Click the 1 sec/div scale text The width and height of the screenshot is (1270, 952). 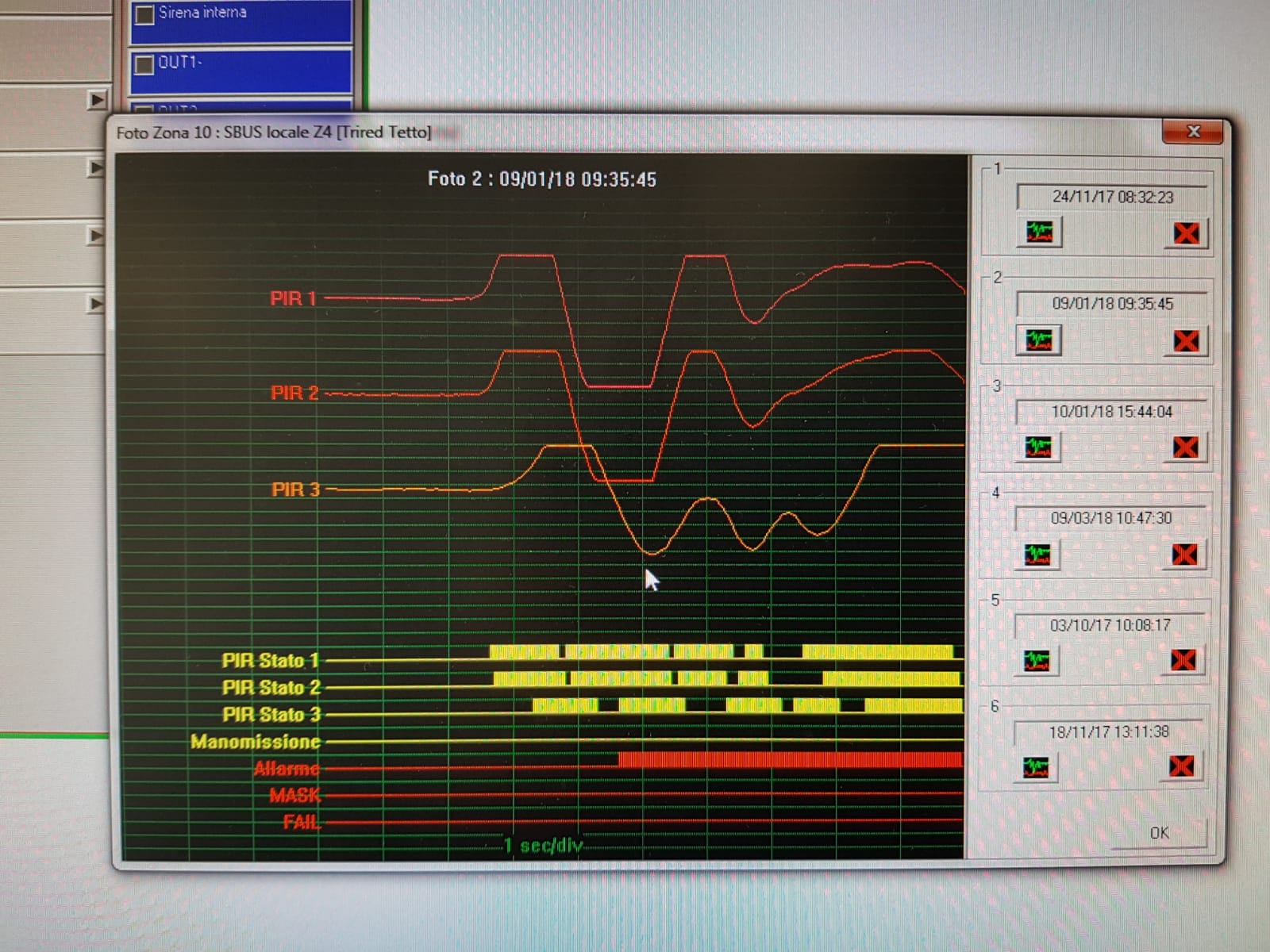pos(543,846)
